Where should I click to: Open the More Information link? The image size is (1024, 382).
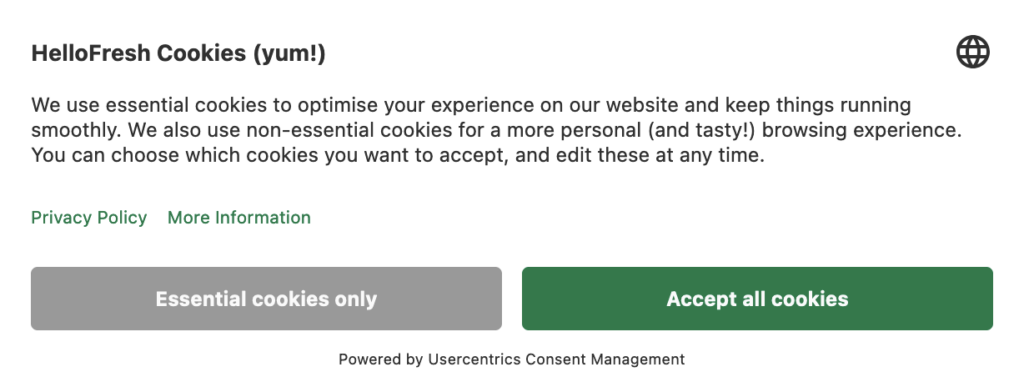point(239,217)
